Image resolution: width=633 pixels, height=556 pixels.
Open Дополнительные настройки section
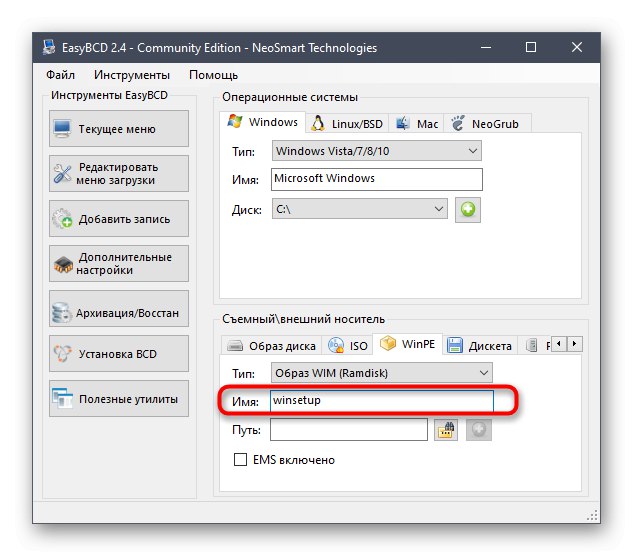pyautogui.click(x=119, y=263)
